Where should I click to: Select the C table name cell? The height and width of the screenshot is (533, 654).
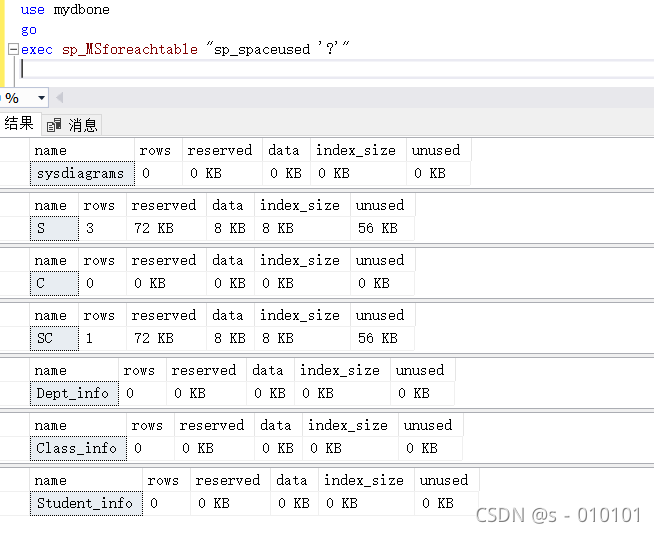[54, 284]
